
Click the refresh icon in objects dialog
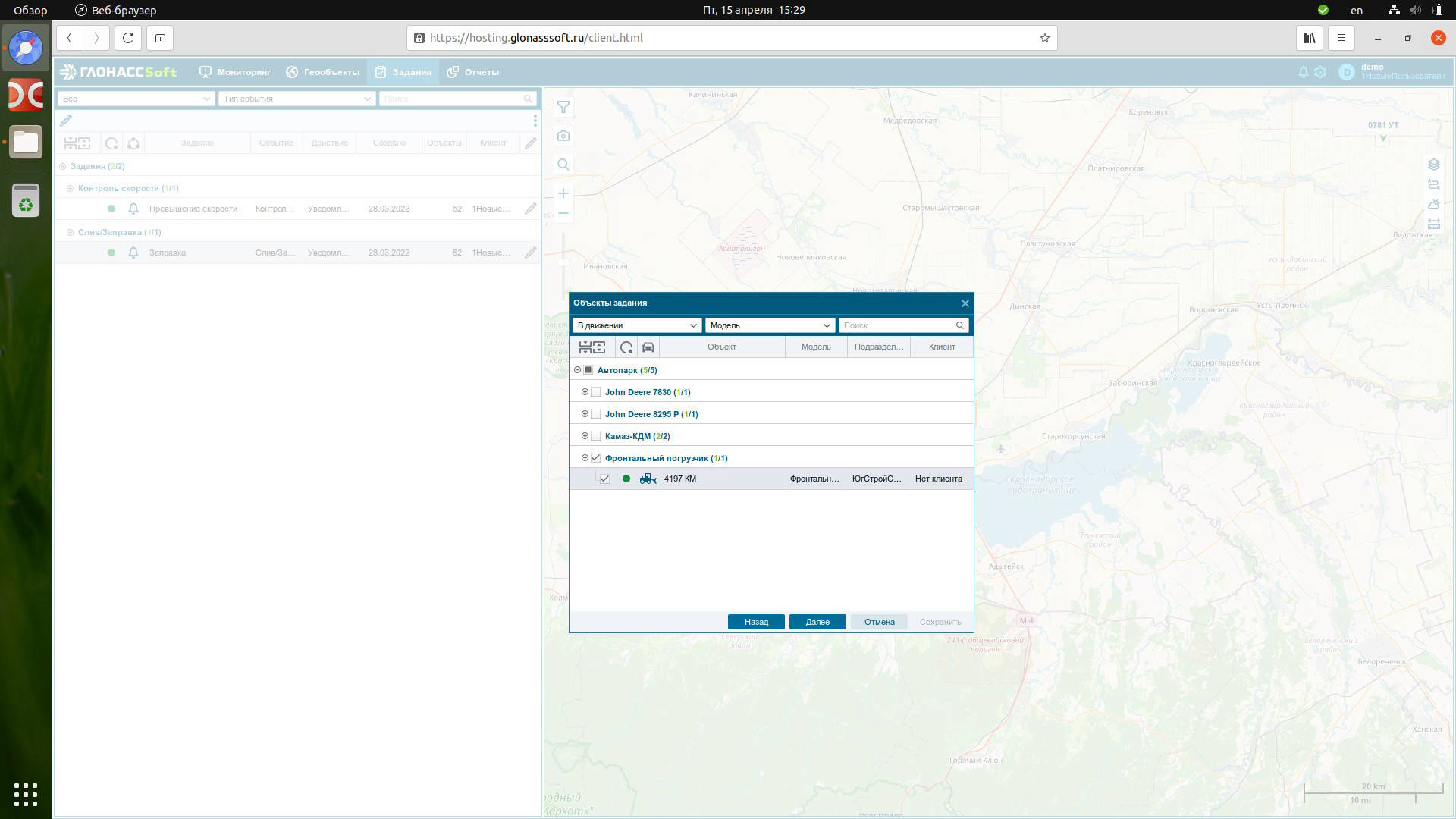coord(626,347)
